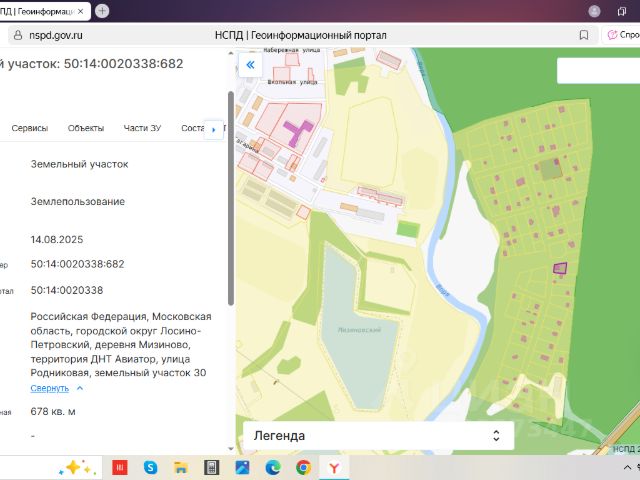This screenshot has width=640, height=480.
Task: Collapse address with the Свернуть link
Action: click(x=50, y=388)
